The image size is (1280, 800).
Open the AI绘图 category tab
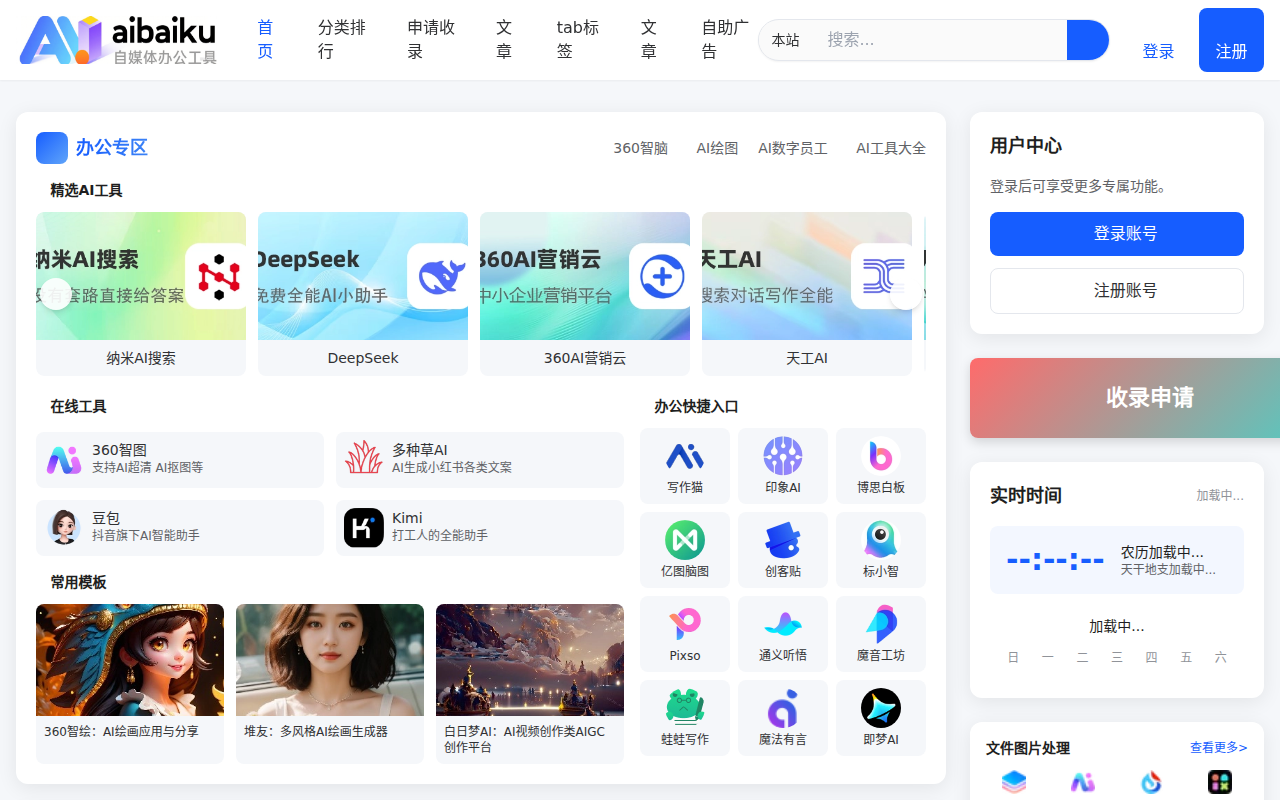click(x=717, y=148)
